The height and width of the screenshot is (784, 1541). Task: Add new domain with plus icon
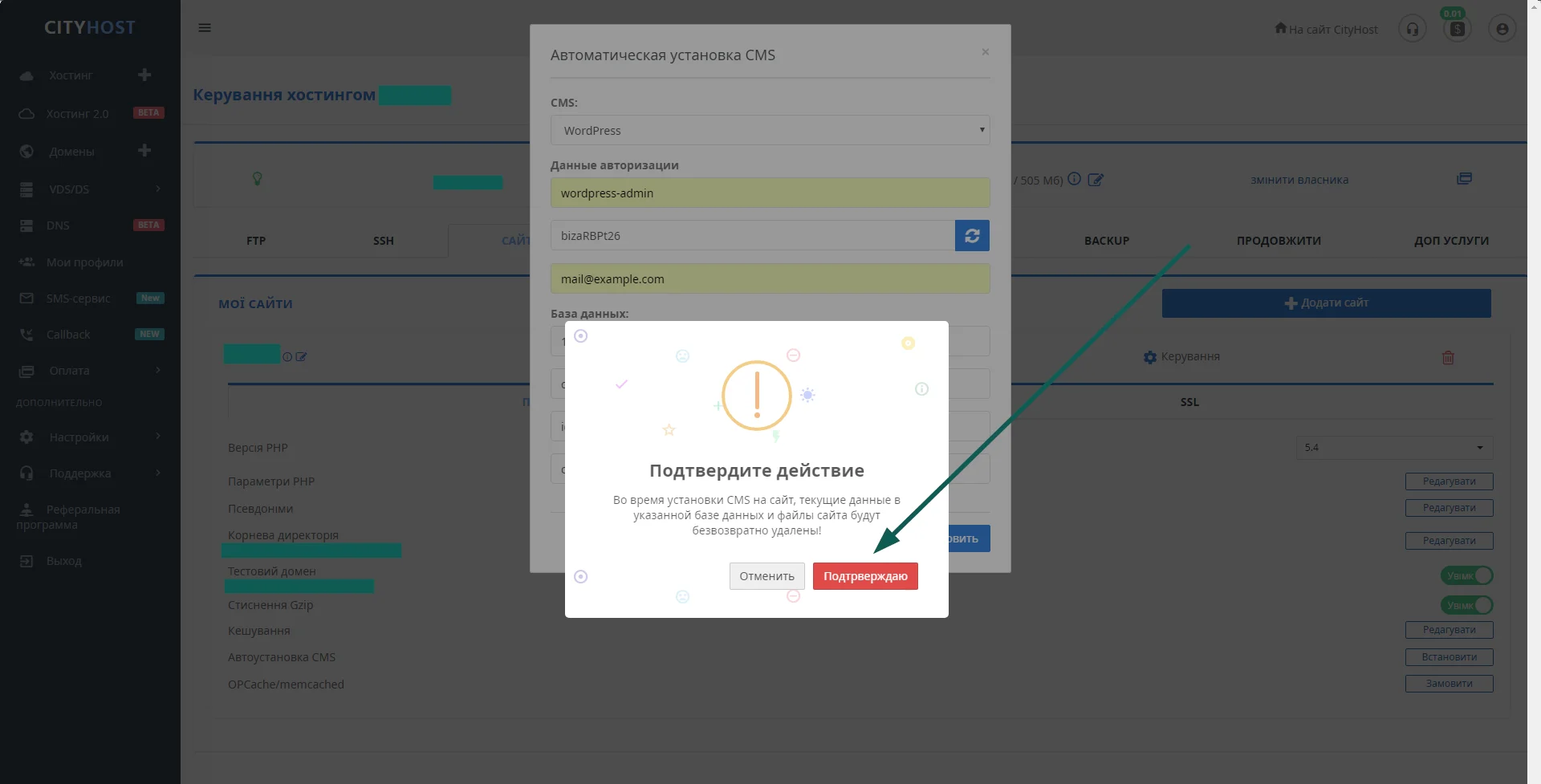point(144,150)
